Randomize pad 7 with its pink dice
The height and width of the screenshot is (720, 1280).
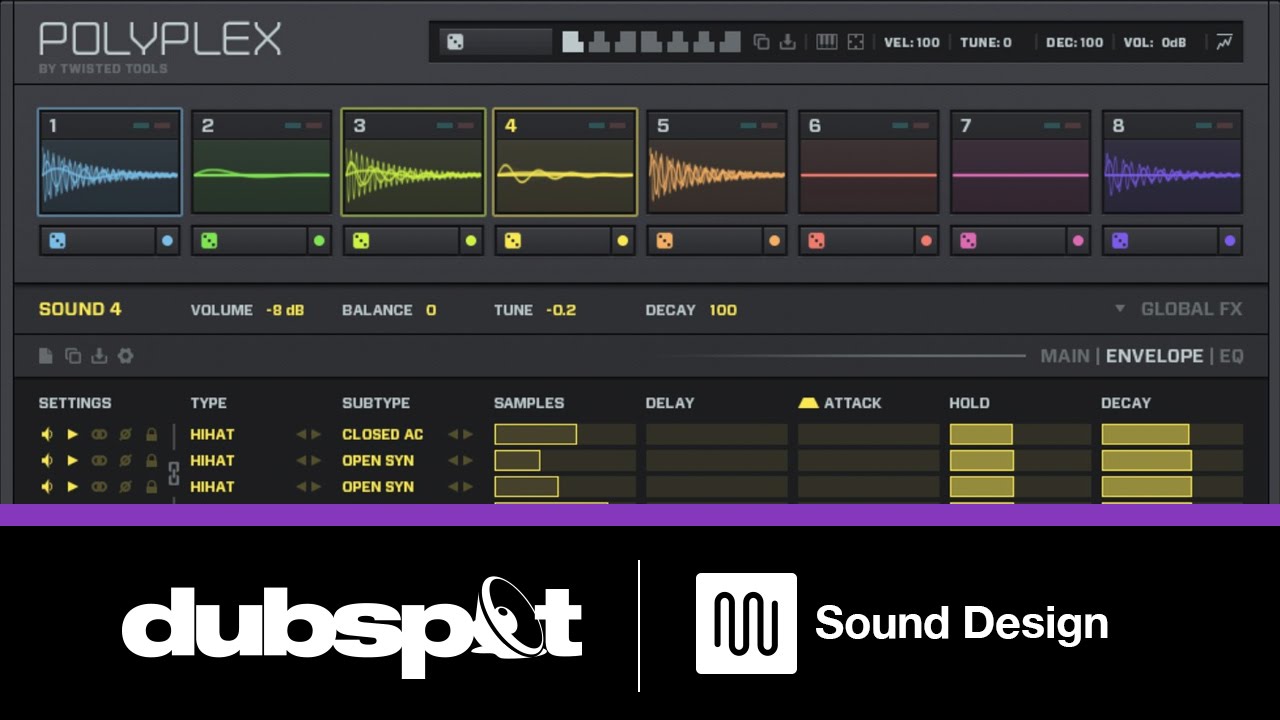pyautogui.click(x=969, y=241)
